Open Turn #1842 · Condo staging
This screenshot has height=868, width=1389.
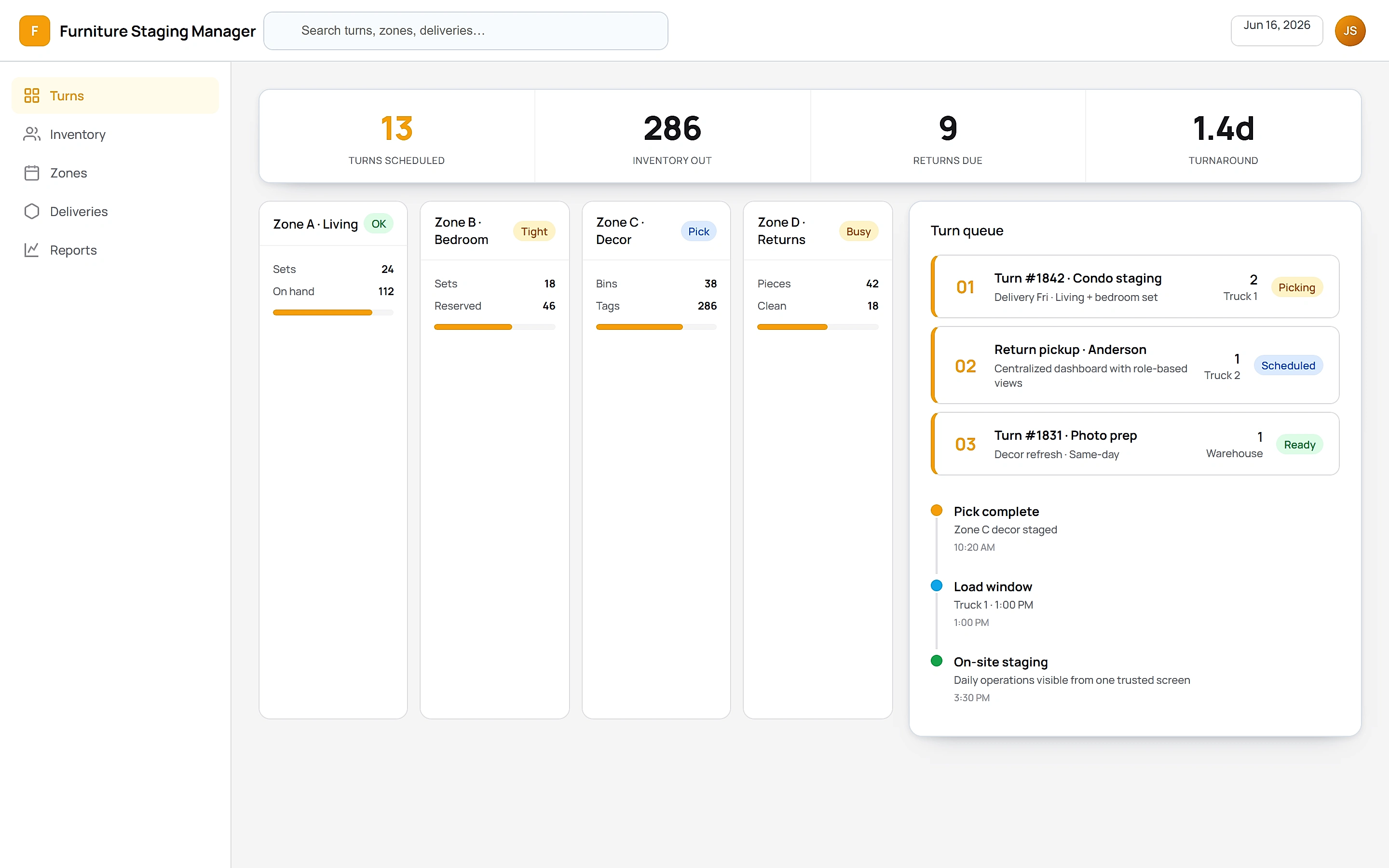(x=1135, y=286)
